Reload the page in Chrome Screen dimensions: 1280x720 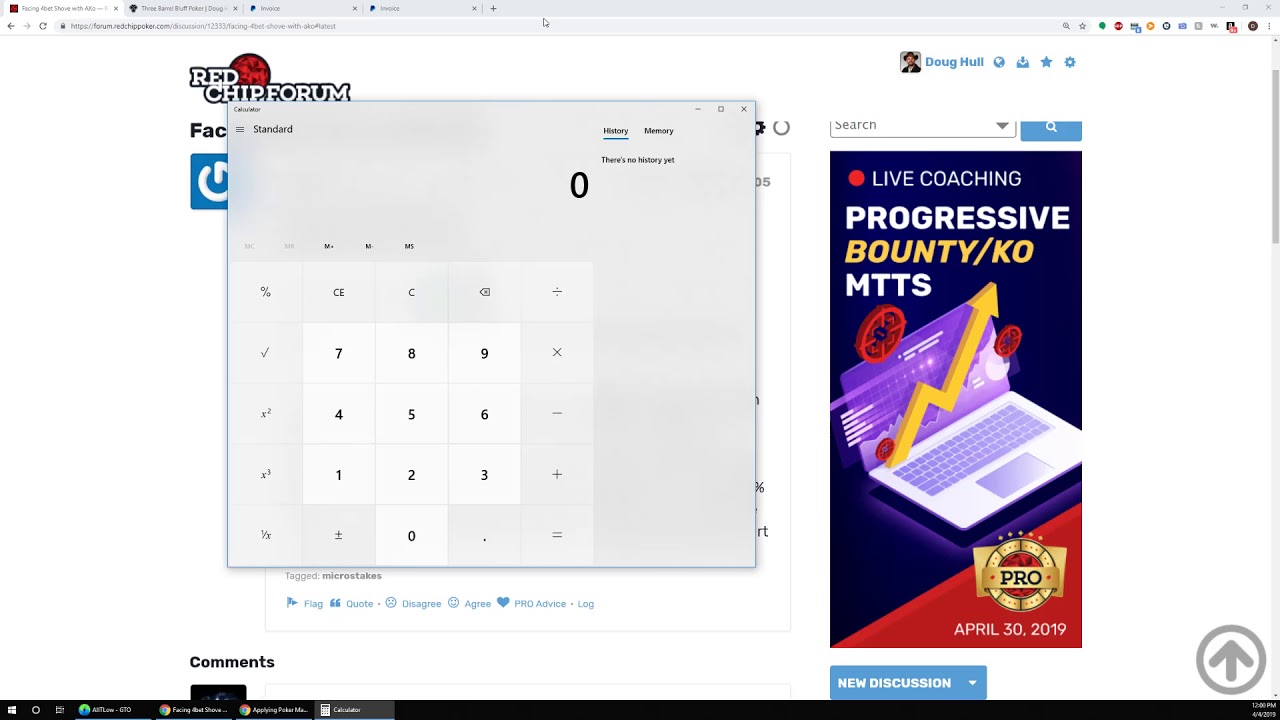click(x=43, y=26)
